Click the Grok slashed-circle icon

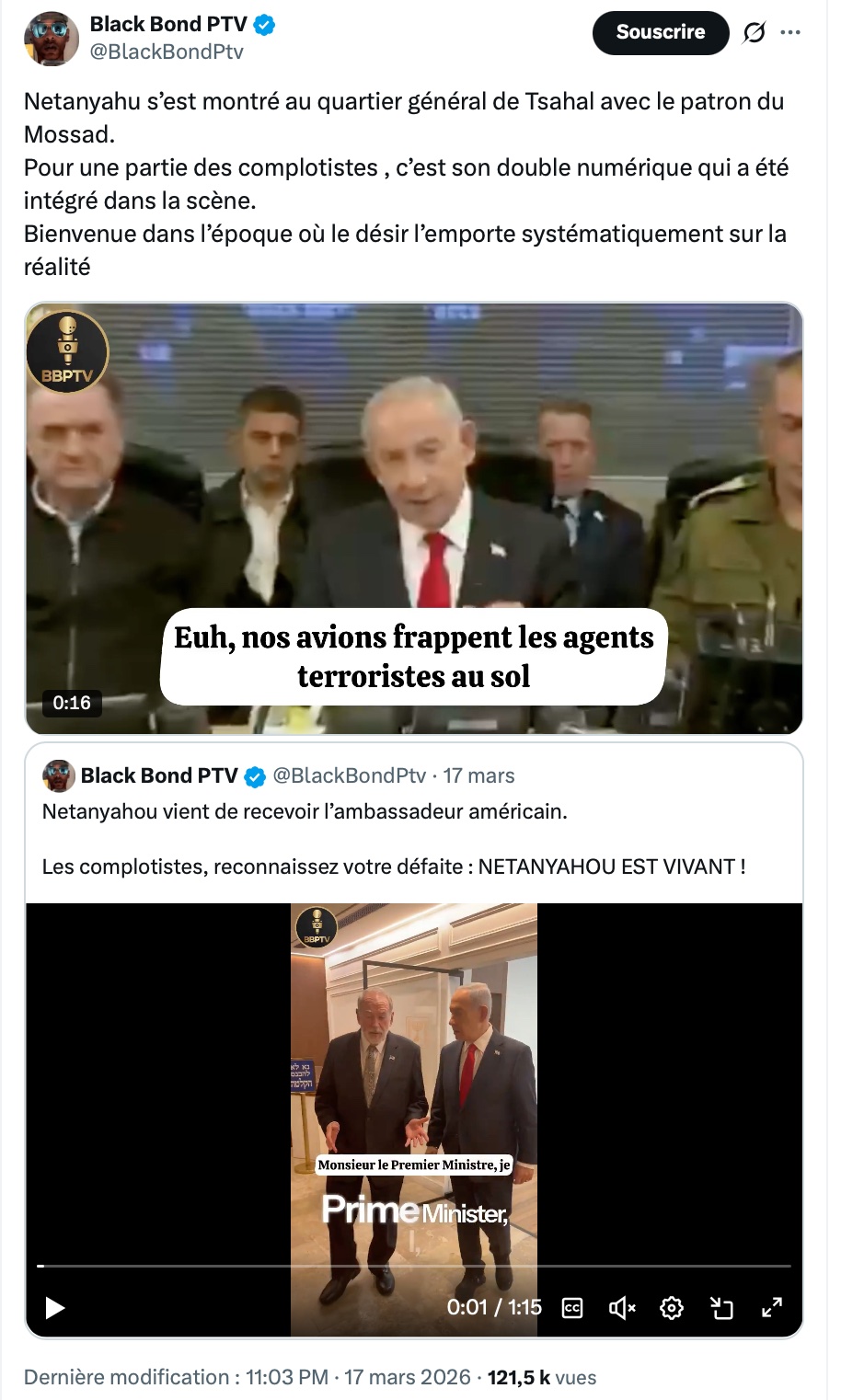click(x=754, y=33)
